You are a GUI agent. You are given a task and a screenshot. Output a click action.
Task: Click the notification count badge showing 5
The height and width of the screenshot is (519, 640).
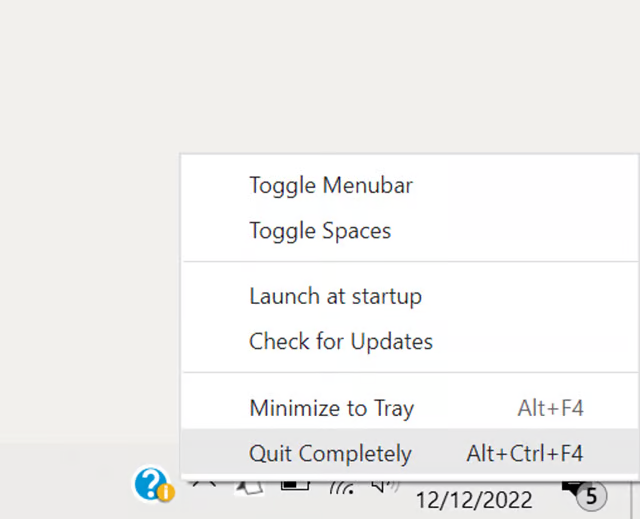591,495
